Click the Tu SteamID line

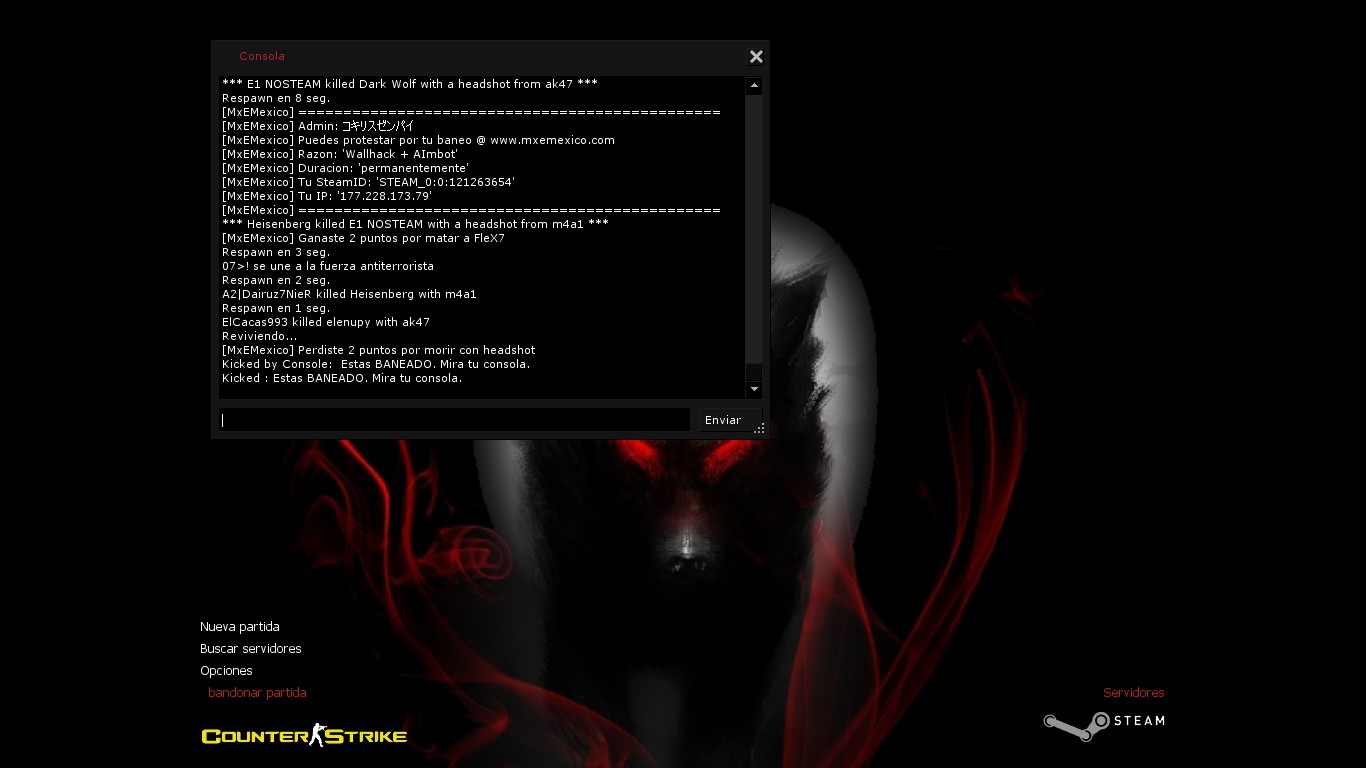coord(368,182)
